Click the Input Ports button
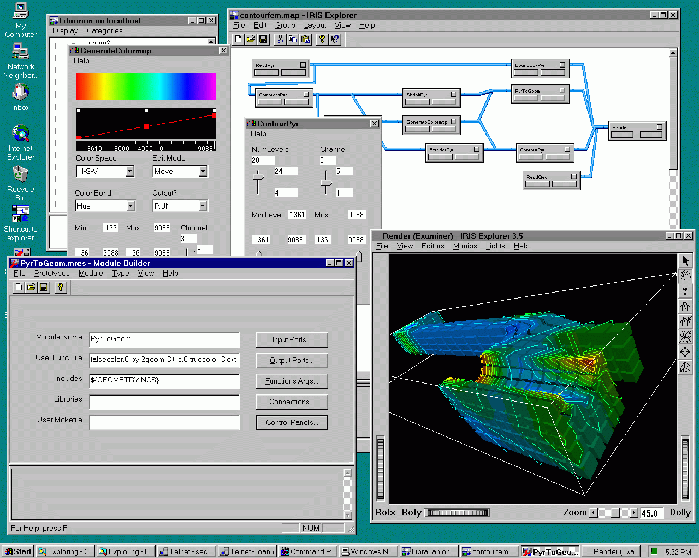This screenshot has width=699, height=558. [x=291, y=340]
